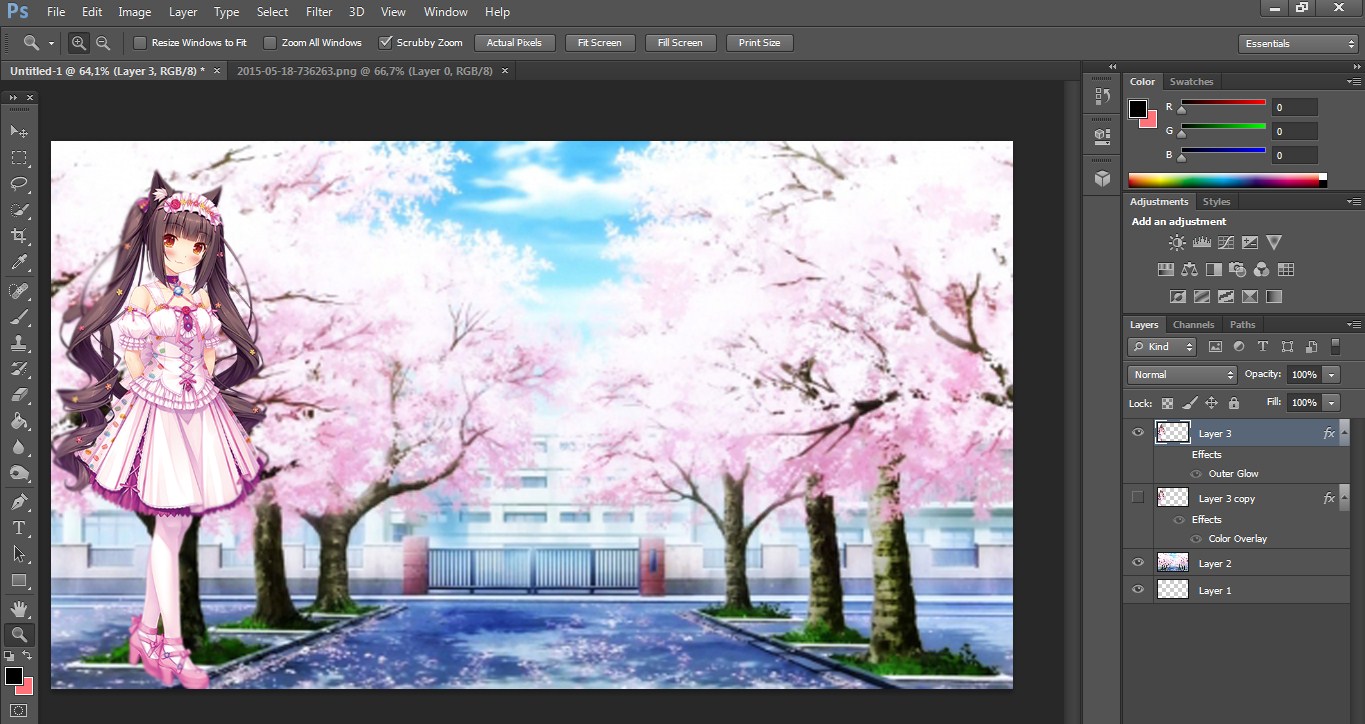This screenshot has height=724, width=1365.
Task: Add a Curves adjustment
Action: coord(1225,242)
